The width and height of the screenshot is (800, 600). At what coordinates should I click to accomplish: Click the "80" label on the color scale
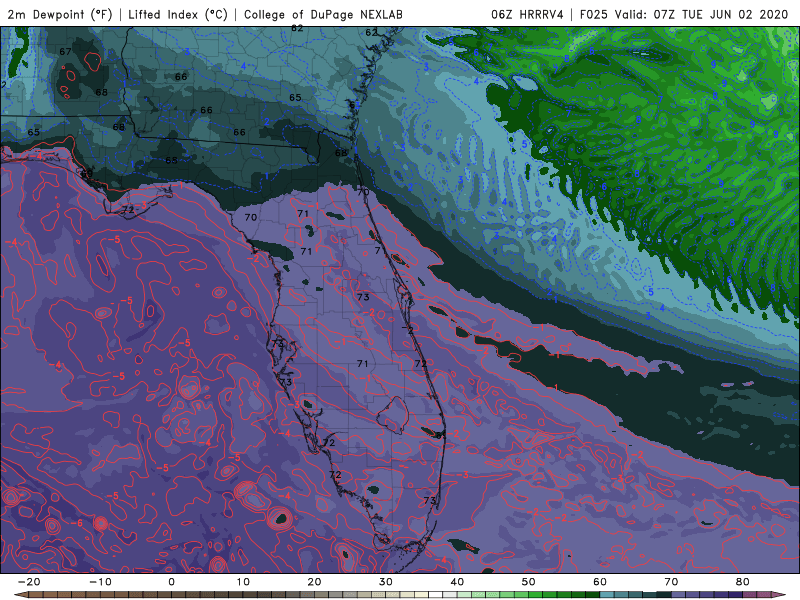pyautogui.click(x=743, y=582)
